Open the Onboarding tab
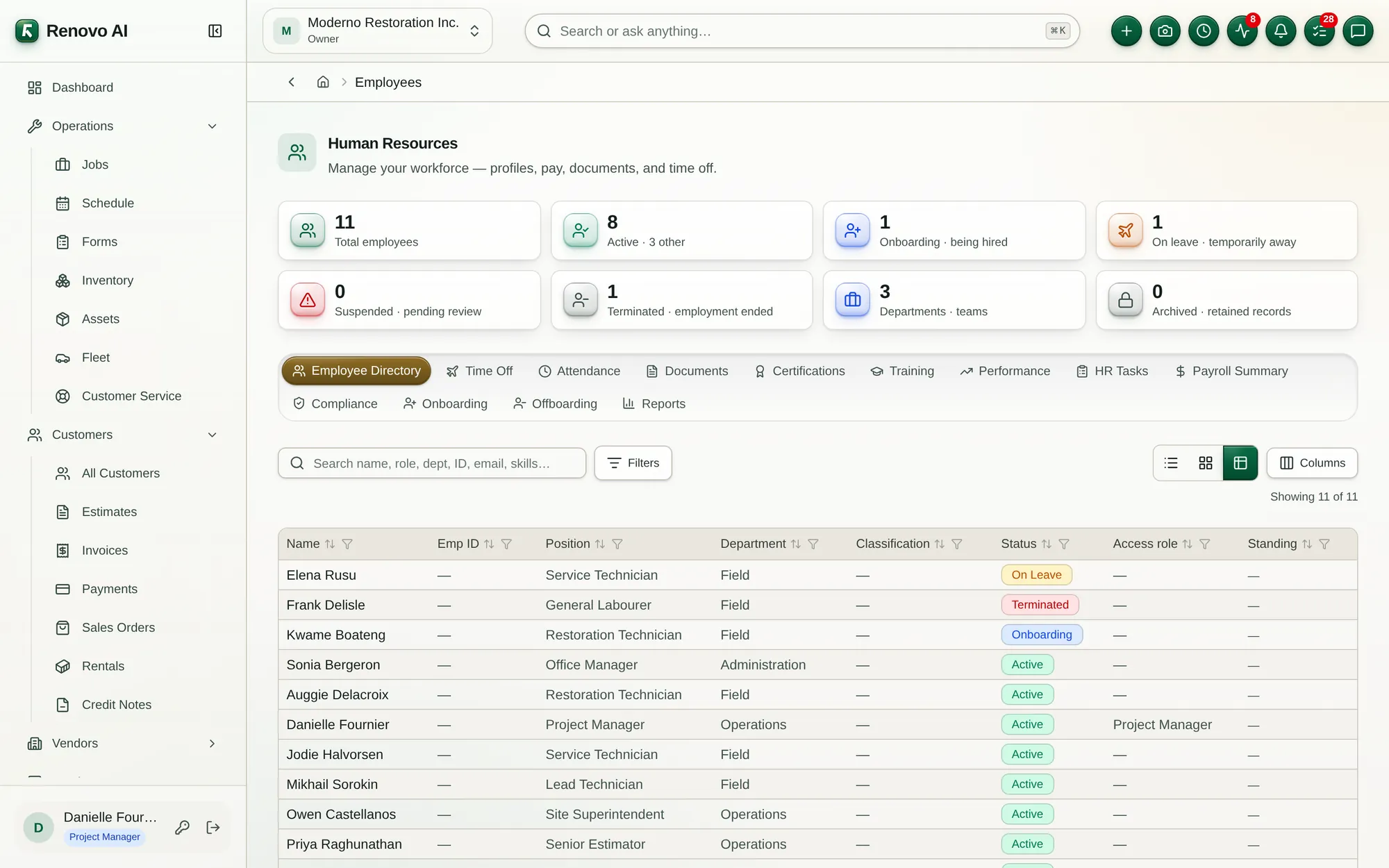The width and height of the screenshot is (1389, 868). (x=445, y=403)
